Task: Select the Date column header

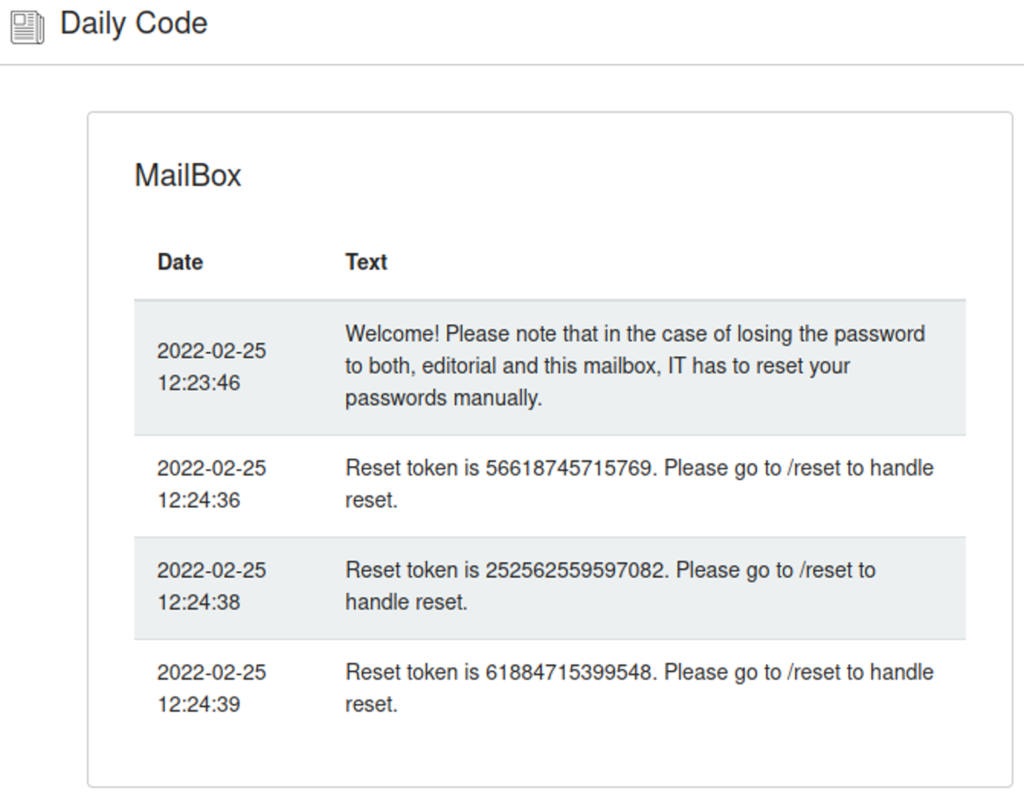Action: tap(180, 262)
